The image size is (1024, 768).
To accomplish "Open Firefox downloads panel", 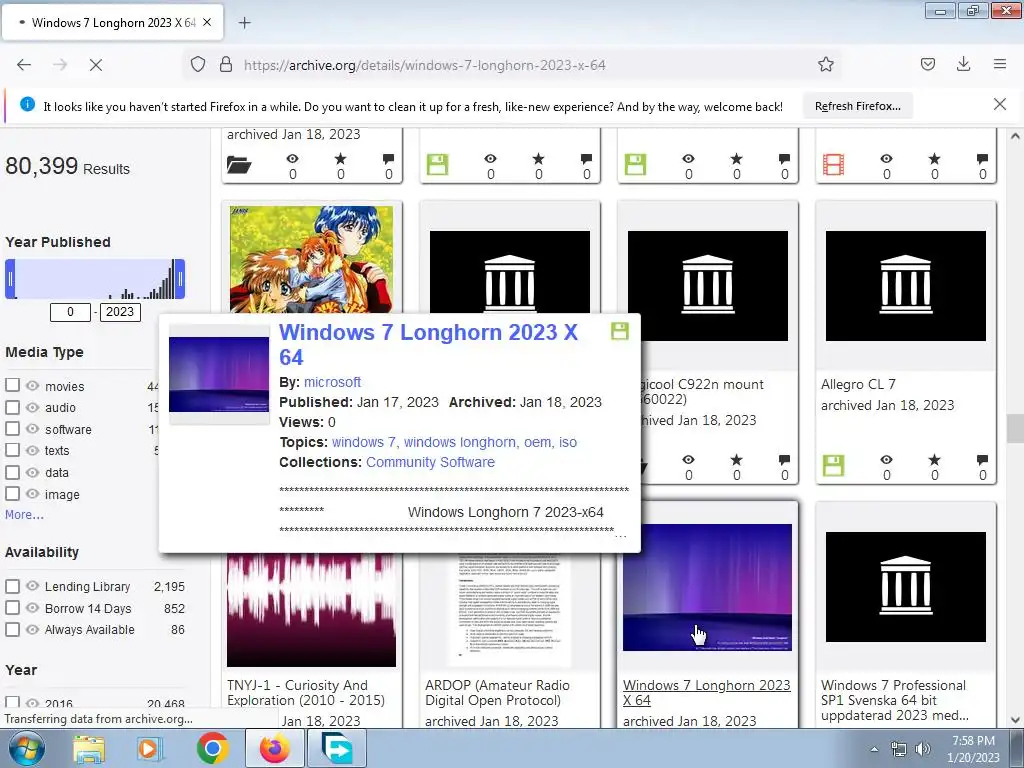I will (963, 64).
